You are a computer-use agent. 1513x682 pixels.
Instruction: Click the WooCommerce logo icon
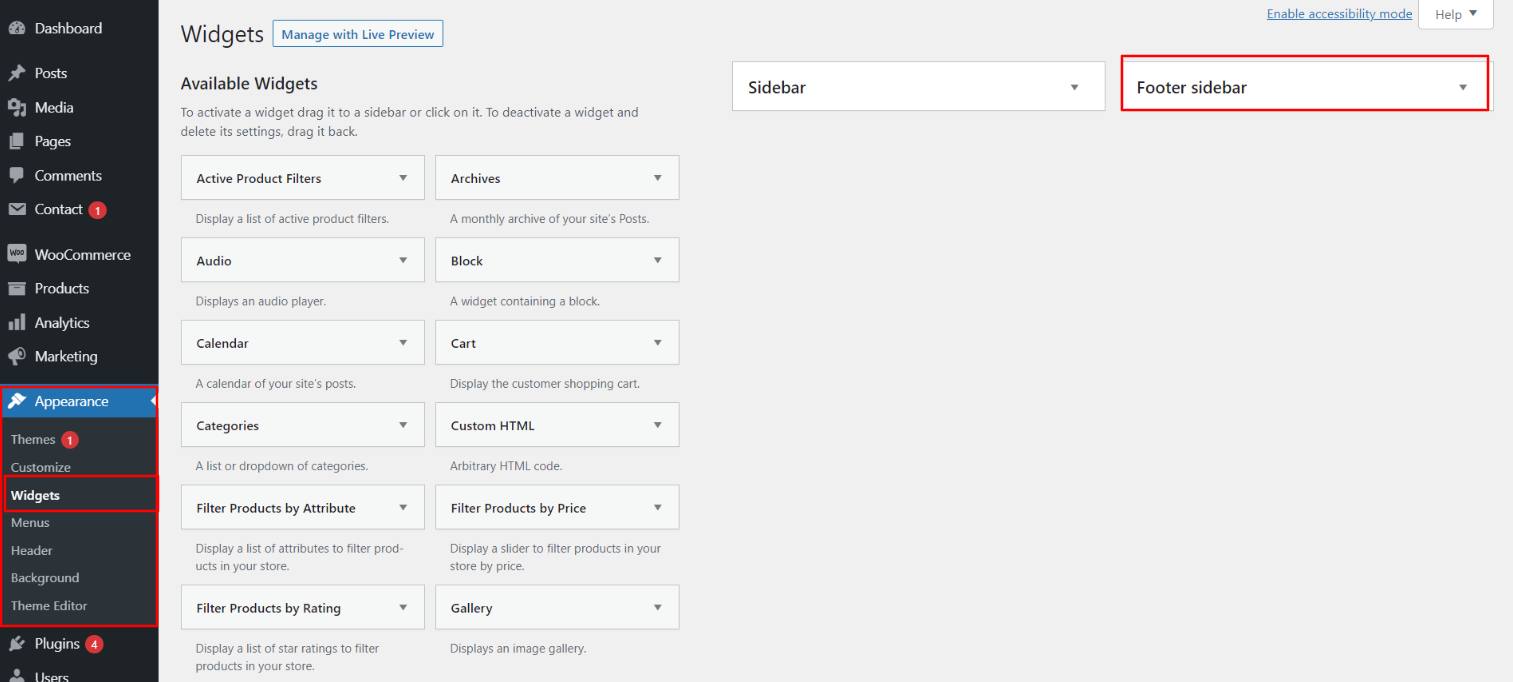pyautogui.click(x=17, y=254)
